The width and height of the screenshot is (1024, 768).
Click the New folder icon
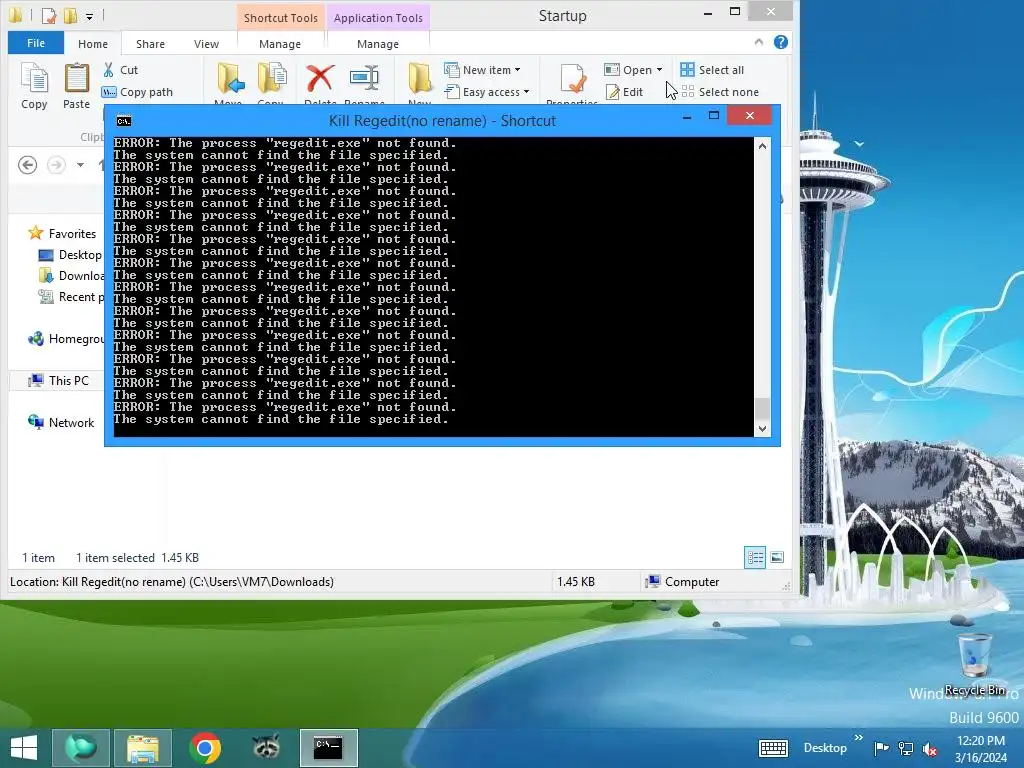point(420,80)
